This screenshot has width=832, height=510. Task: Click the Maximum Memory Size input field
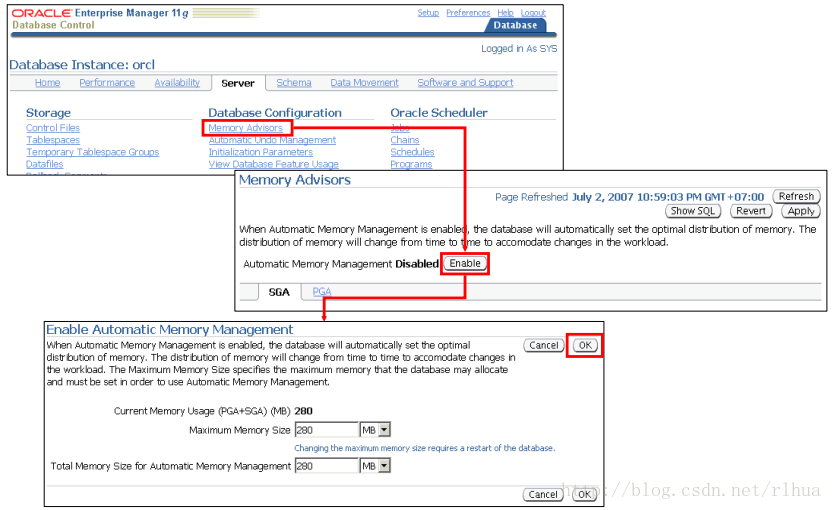coord(327,430)
